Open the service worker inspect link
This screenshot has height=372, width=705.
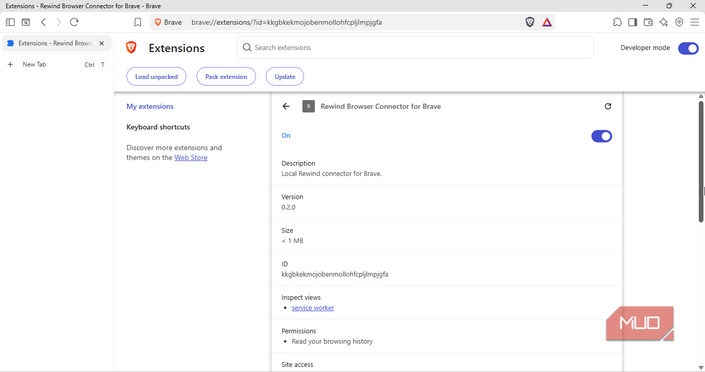[313, 308]
